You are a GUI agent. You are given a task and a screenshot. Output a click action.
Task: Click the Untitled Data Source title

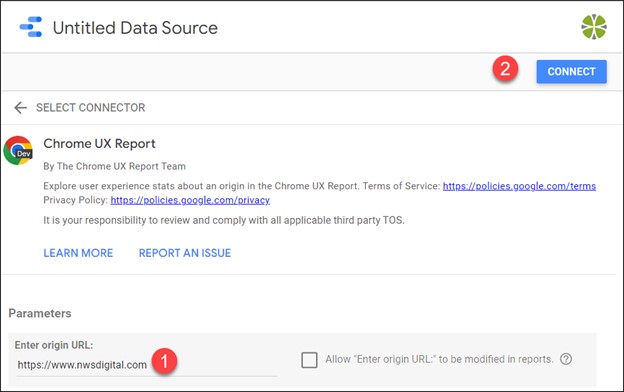point(135,28)
